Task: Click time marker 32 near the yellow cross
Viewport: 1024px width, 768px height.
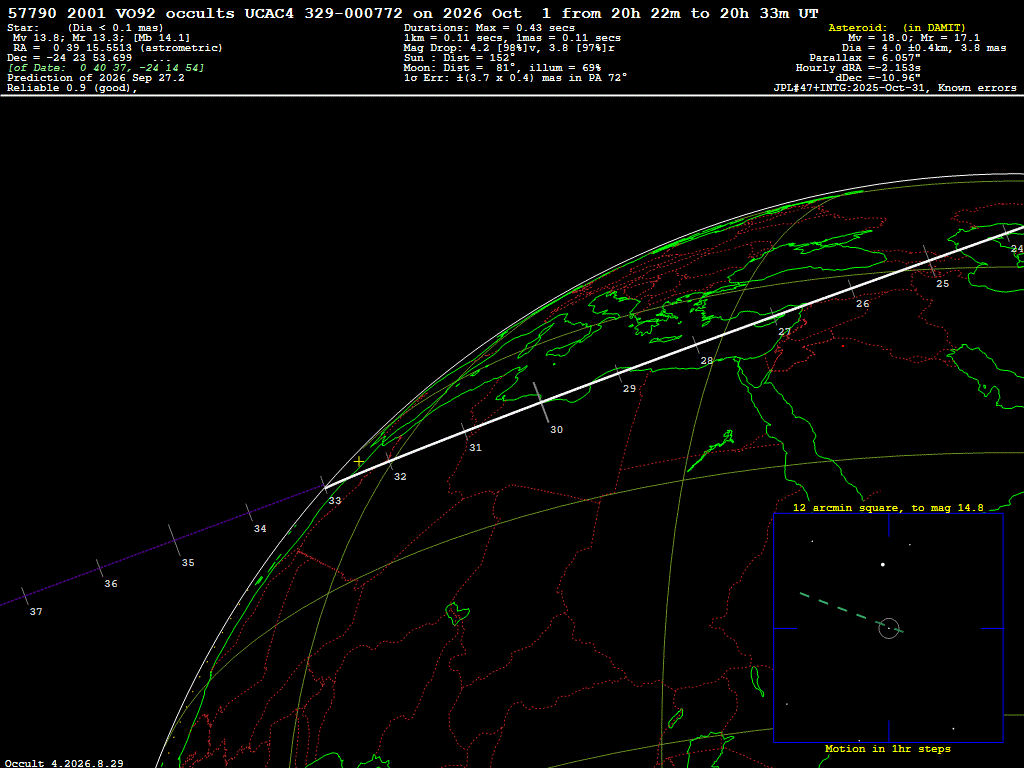Action: (x=400, y=477)
